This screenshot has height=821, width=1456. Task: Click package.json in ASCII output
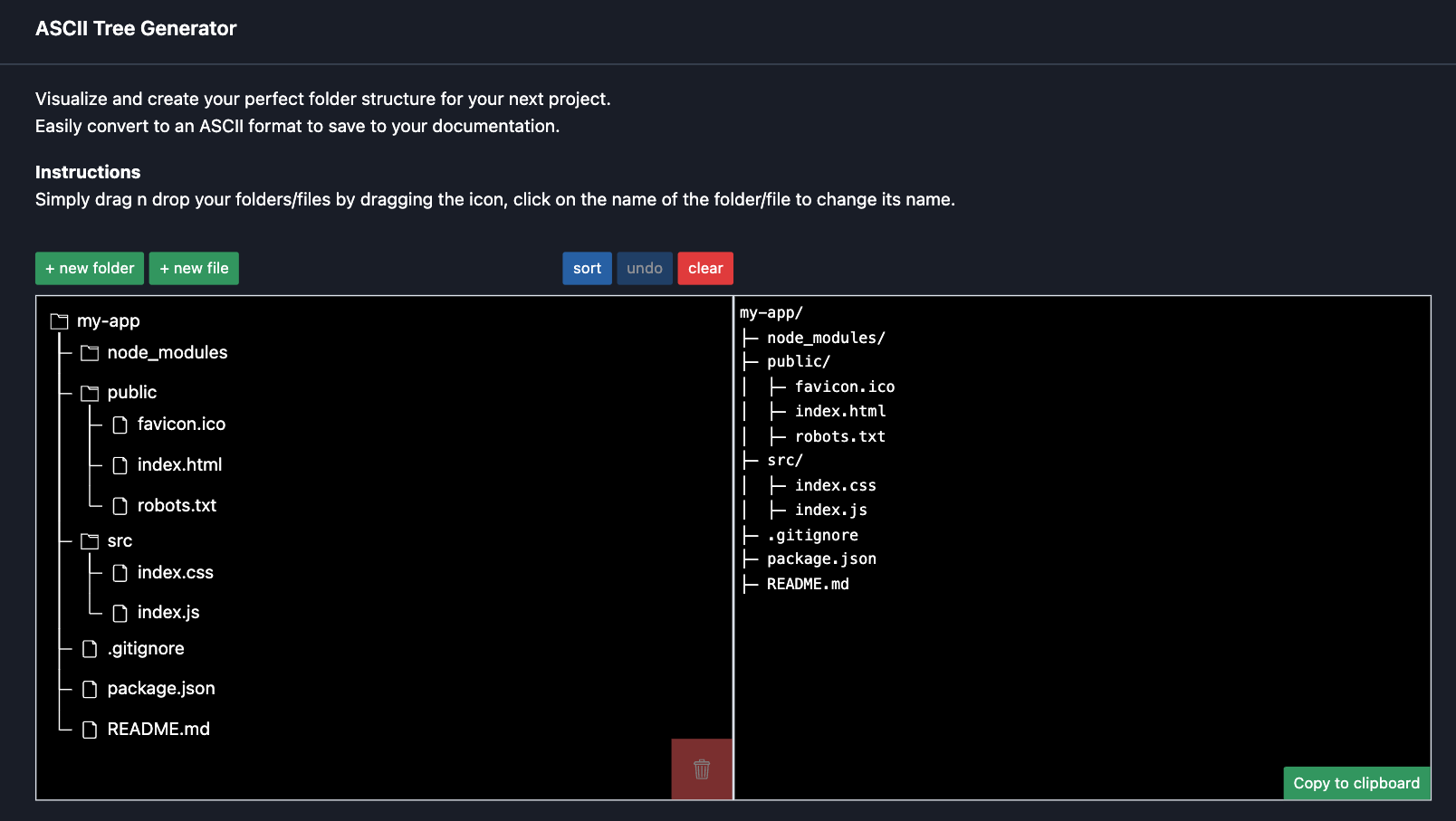click(x=821, y=558)
